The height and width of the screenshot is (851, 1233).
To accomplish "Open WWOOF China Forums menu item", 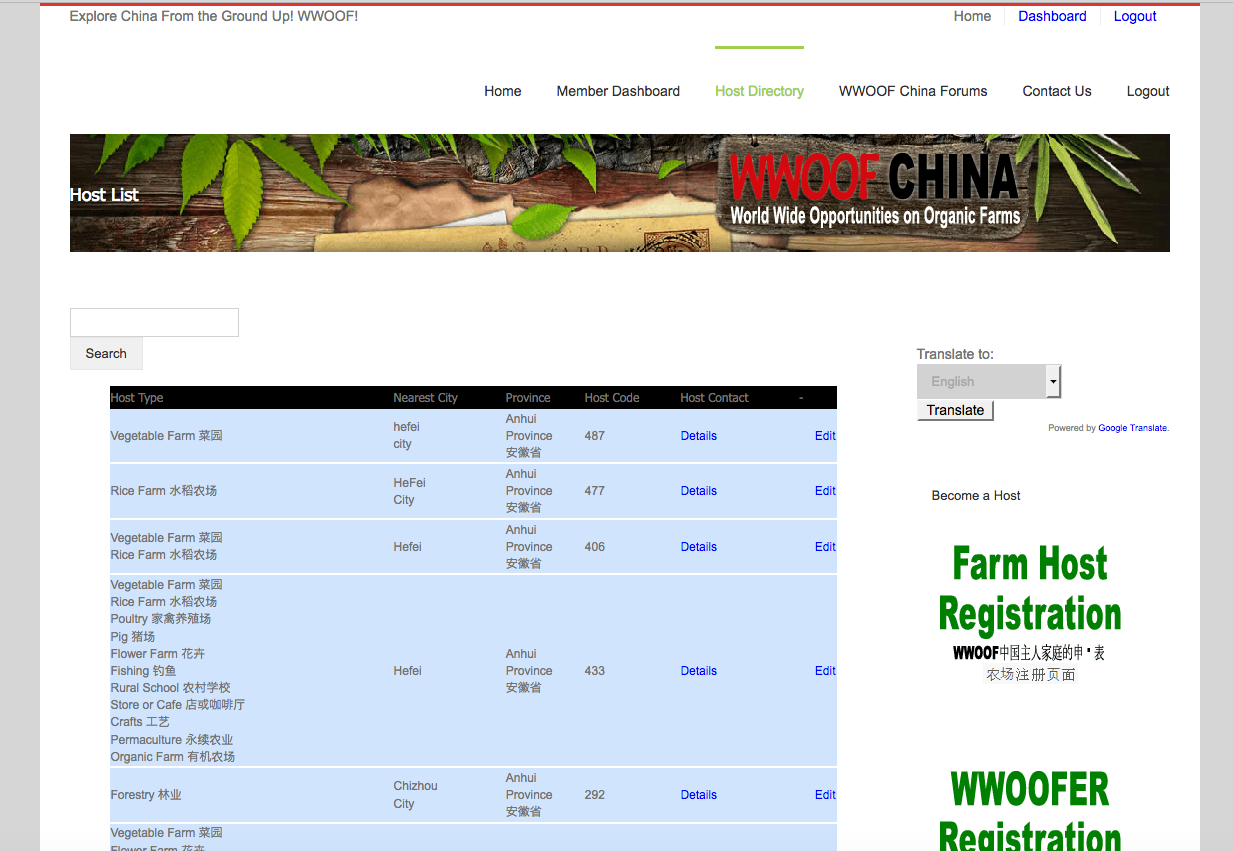I will point(913,91).
